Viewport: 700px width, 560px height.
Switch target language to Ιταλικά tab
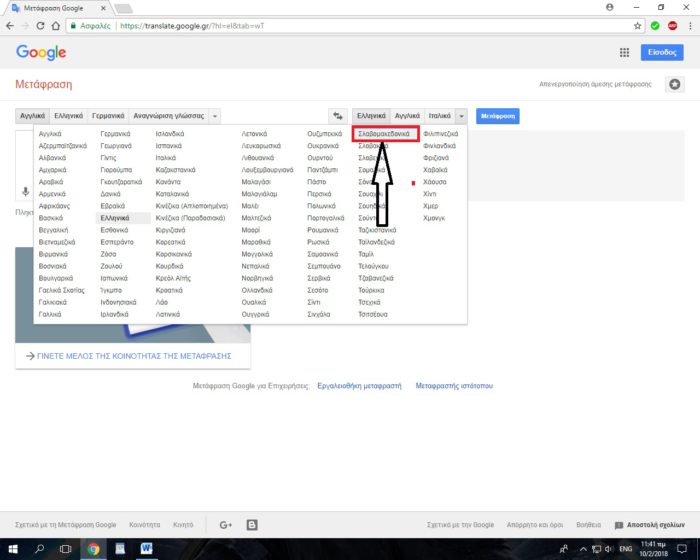click(439, 116)
